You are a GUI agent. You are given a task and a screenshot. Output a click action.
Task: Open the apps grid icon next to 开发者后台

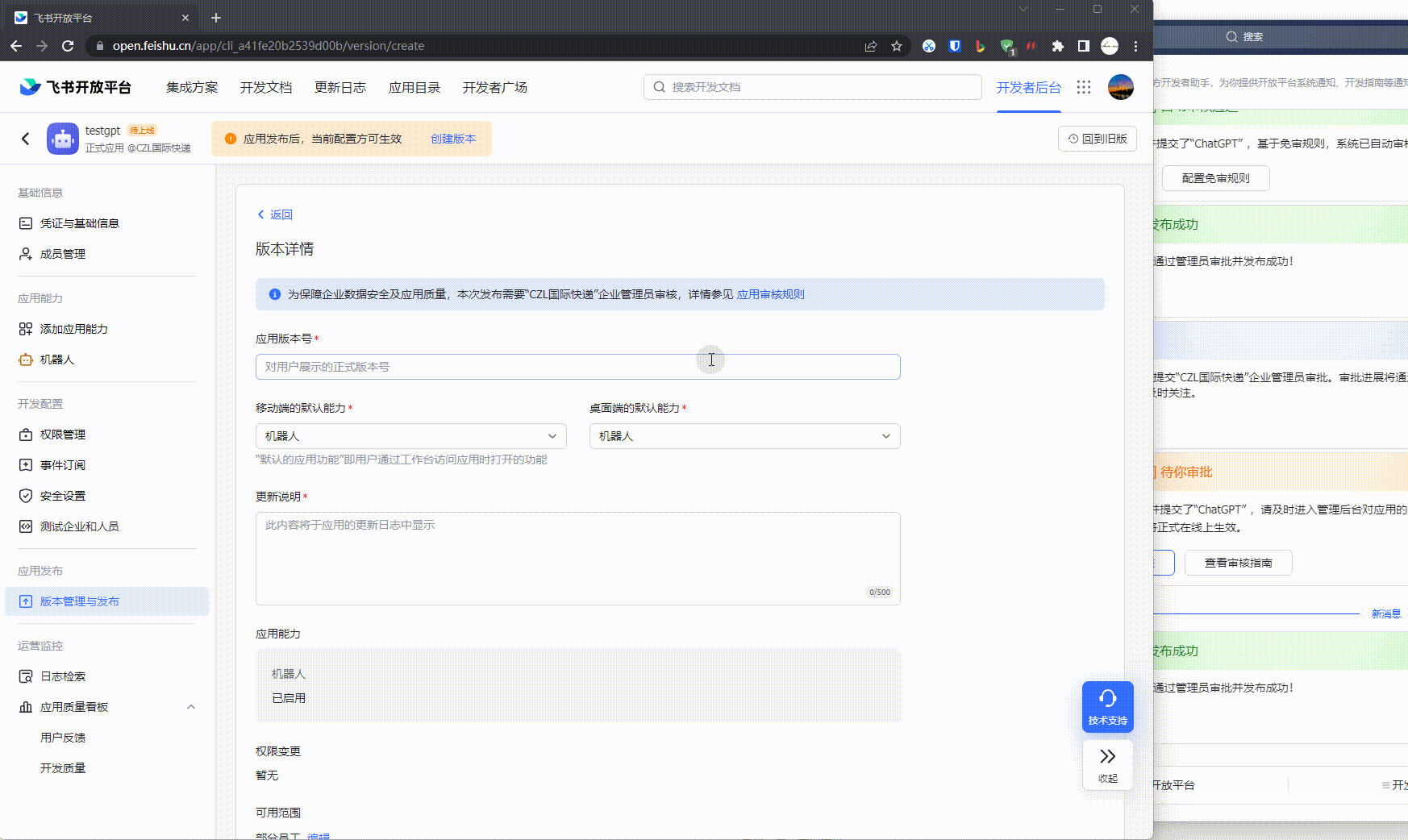click(x=1084, y=87)
